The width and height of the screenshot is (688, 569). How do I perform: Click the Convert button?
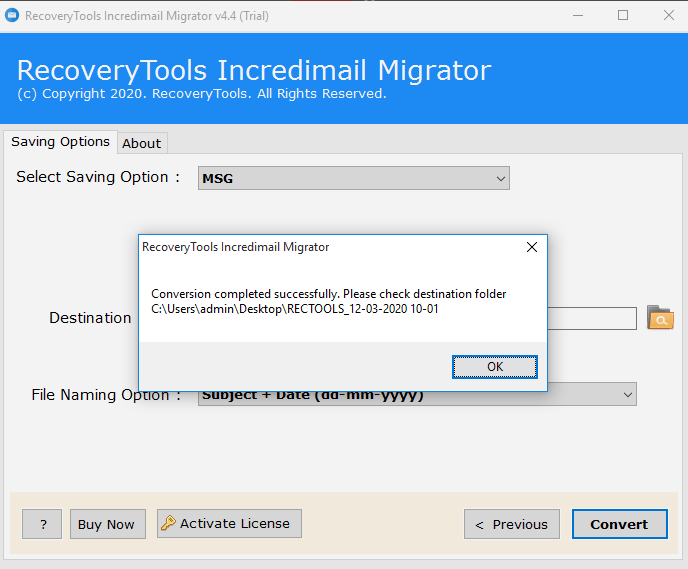pyautogui.click(x=620, y=524)
